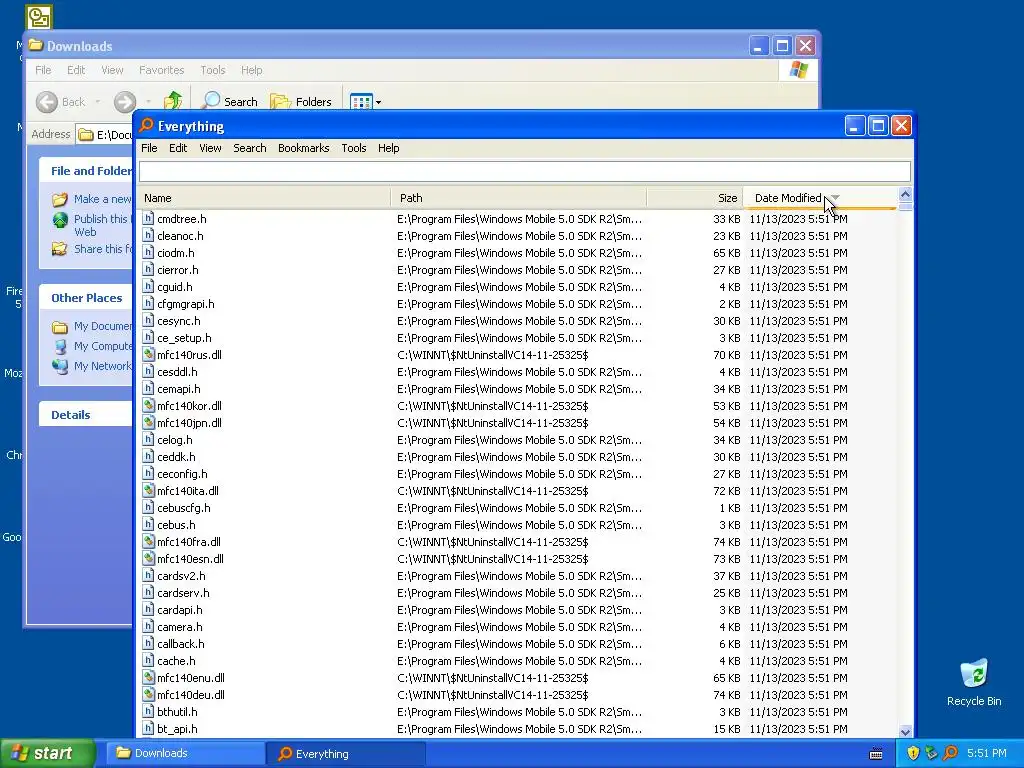This screenshot has width=1024, height=768.
Task: Select the bthutil.h file name
Action: click(177, 711)
